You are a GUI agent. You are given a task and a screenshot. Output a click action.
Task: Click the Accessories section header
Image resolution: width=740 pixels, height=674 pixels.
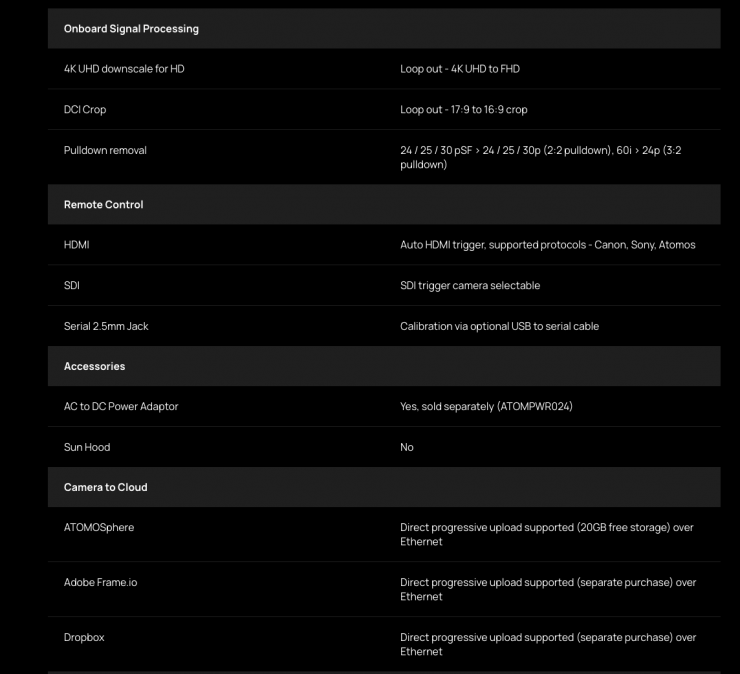point(95,366)
